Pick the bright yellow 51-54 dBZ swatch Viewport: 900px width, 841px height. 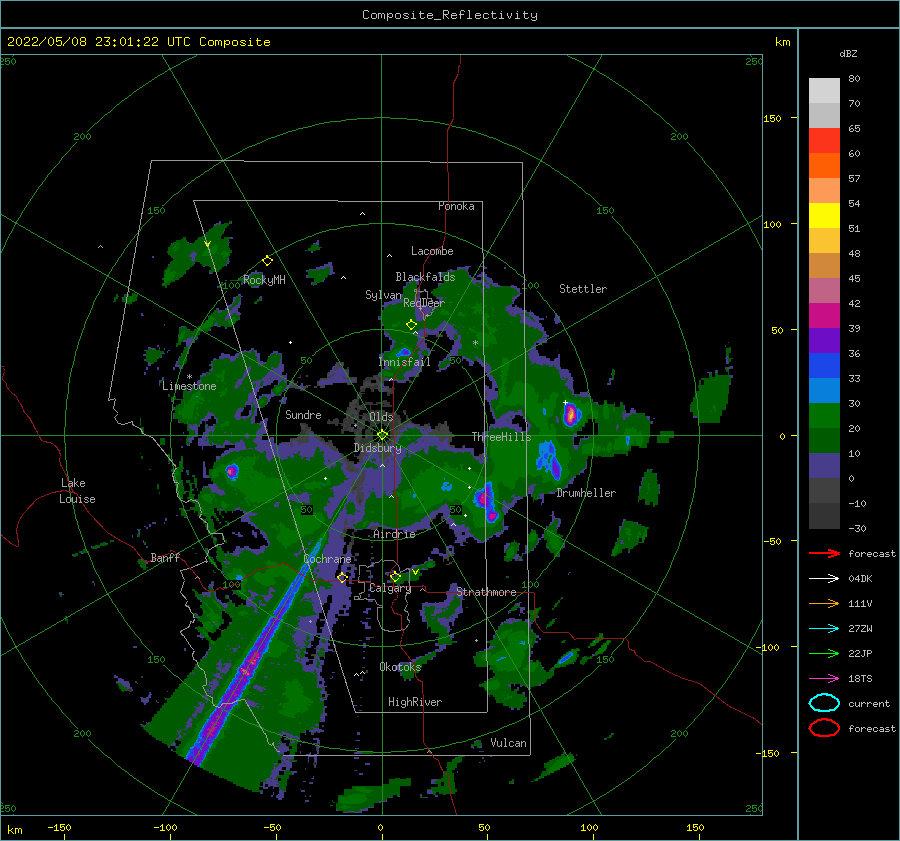(x=824, y=216)
